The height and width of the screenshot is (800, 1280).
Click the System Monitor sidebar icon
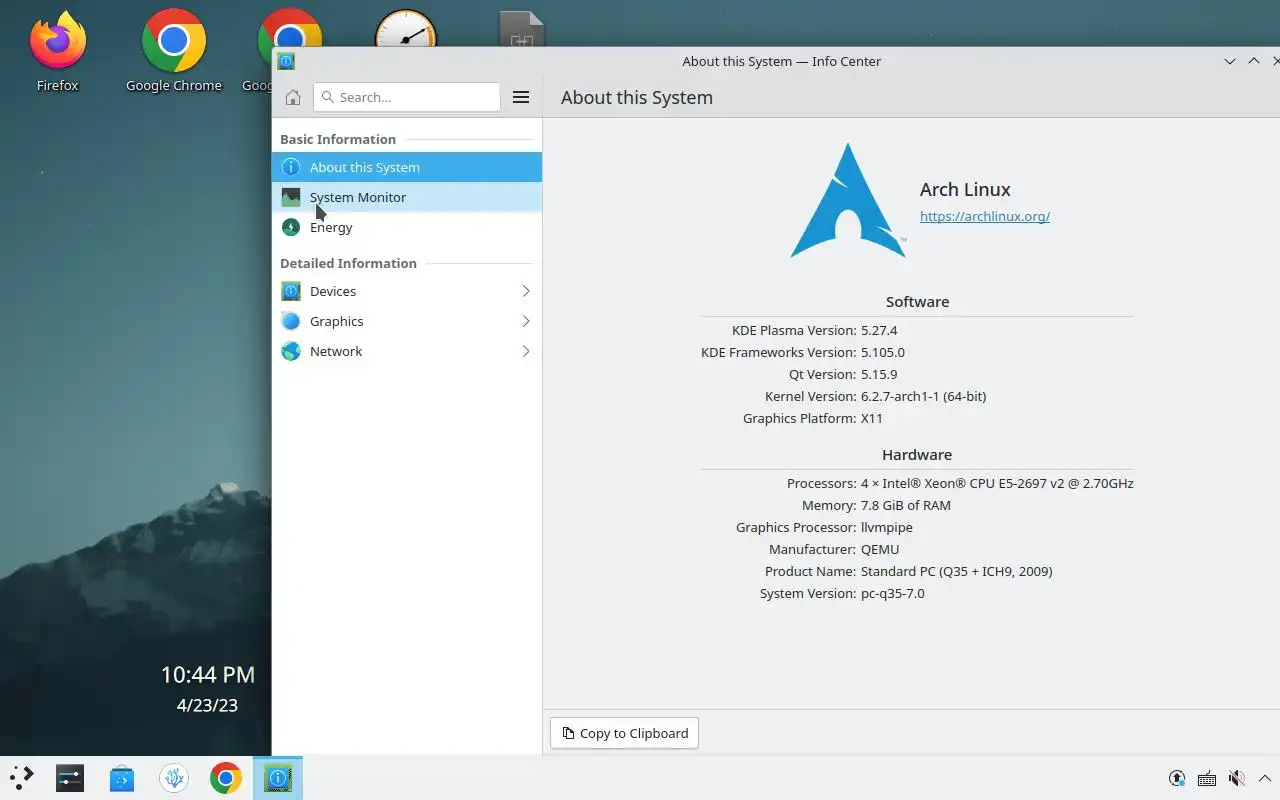pos(291,197)
